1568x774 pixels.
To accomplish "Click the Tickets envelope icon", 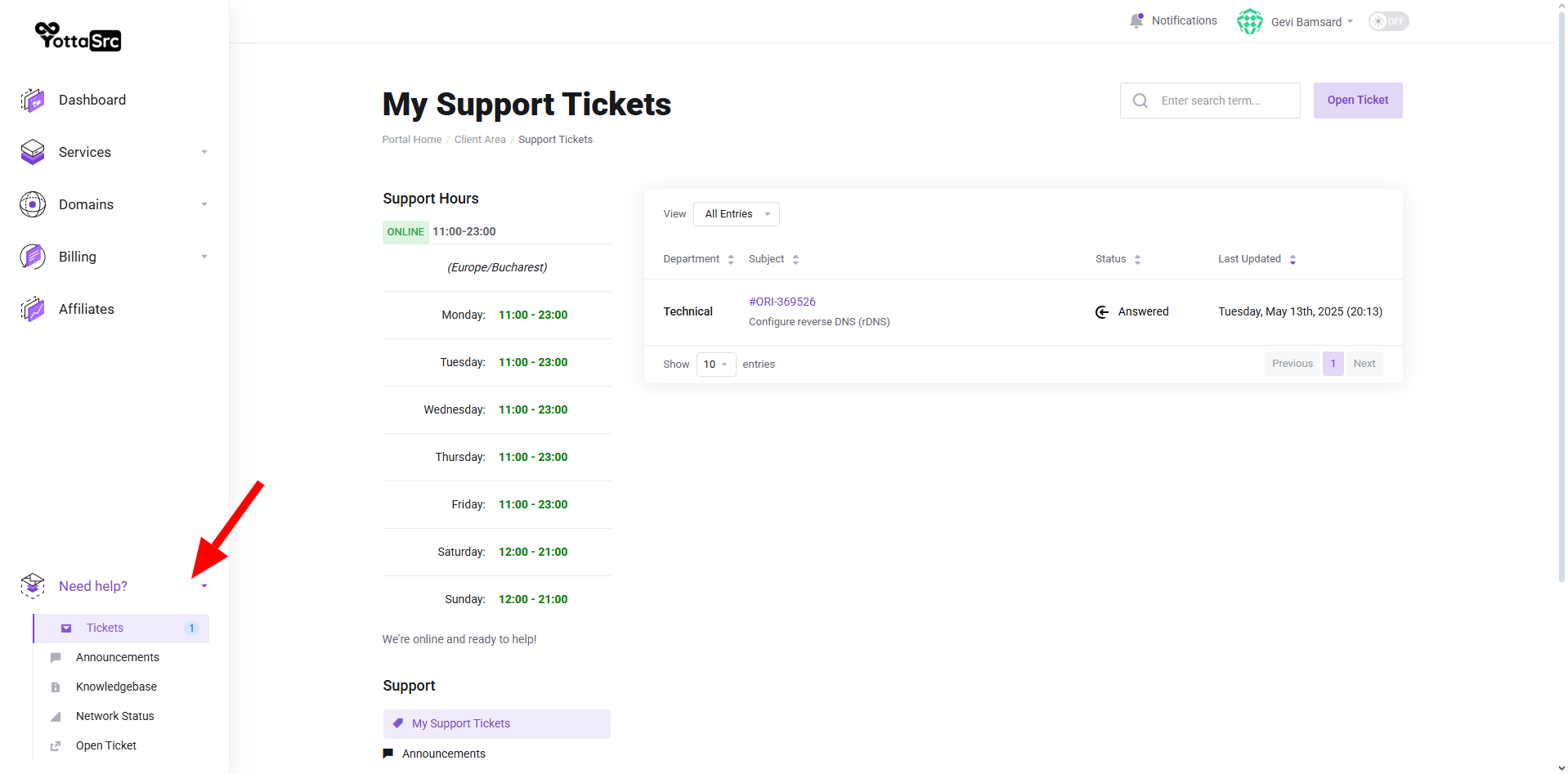I will point(66,629).
